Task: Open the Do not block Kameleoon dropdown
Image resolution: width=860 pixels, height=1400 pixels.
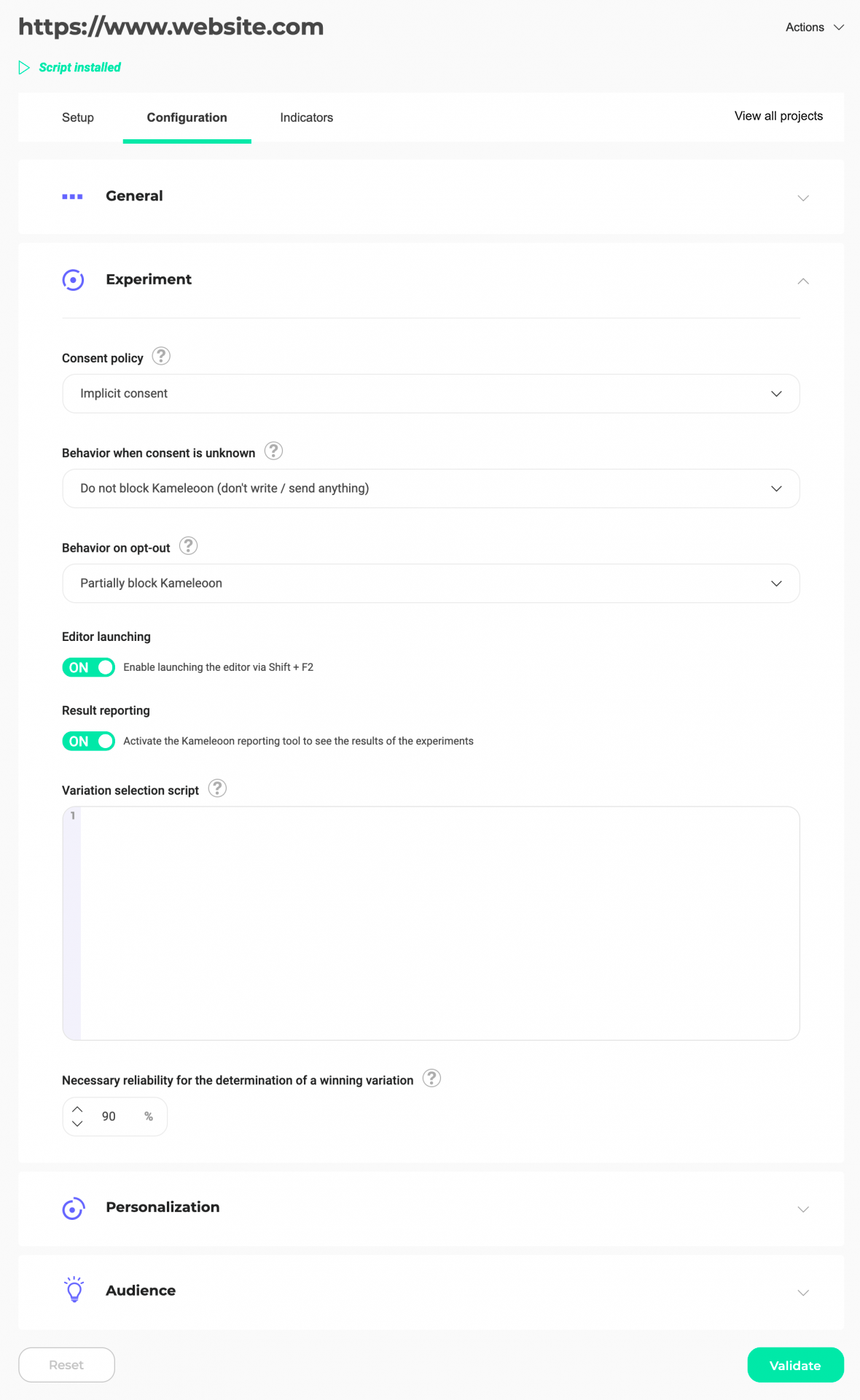Action: point(431,489)
